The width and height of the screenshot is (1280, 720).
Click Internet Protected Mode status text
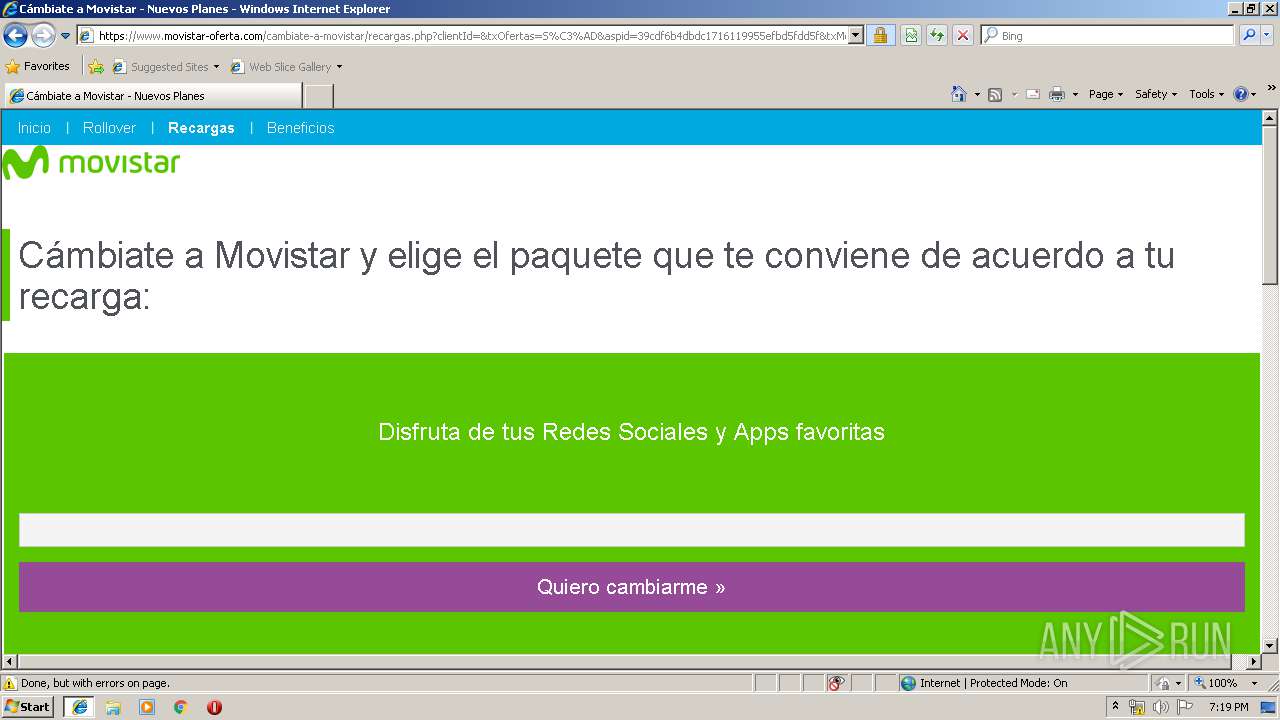pos(993,683)
